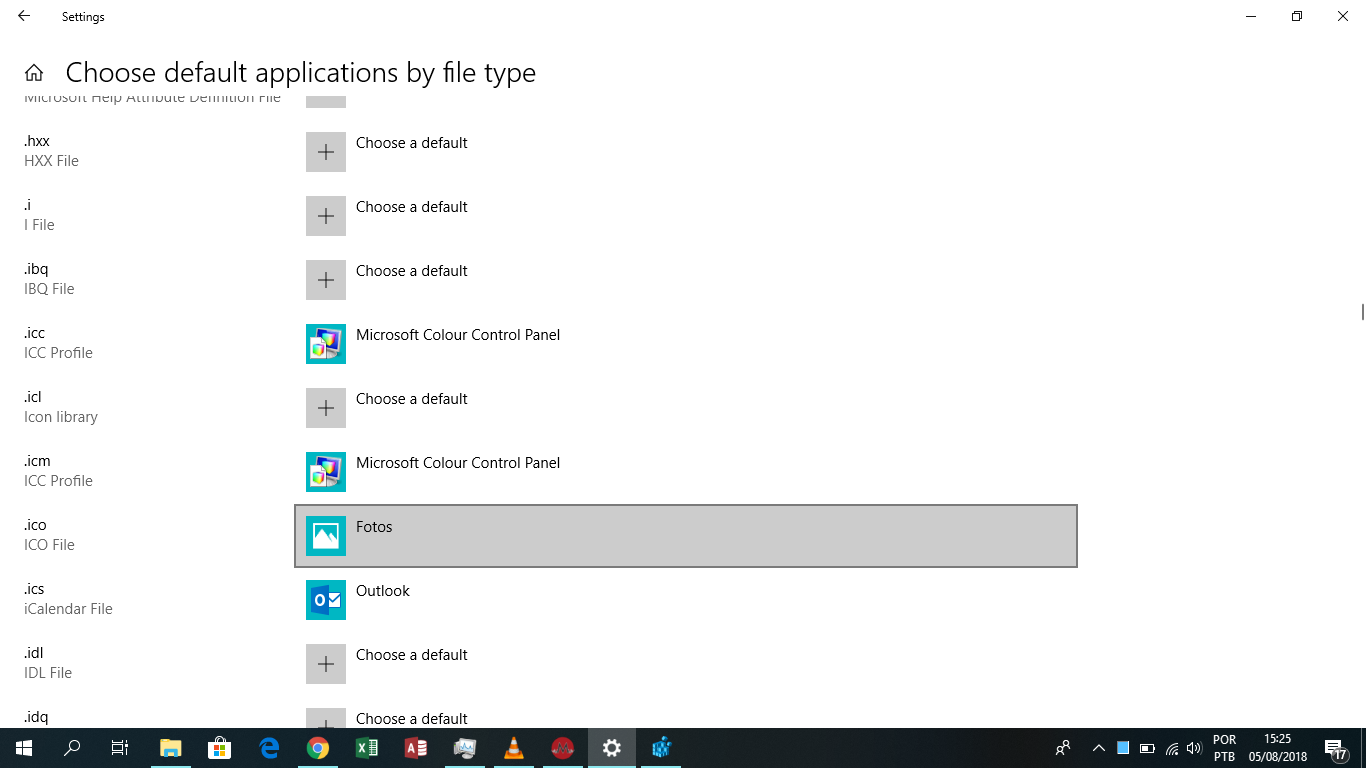
Task: Open Microsoft Store from the taskbar
Action: pos(220,748)
